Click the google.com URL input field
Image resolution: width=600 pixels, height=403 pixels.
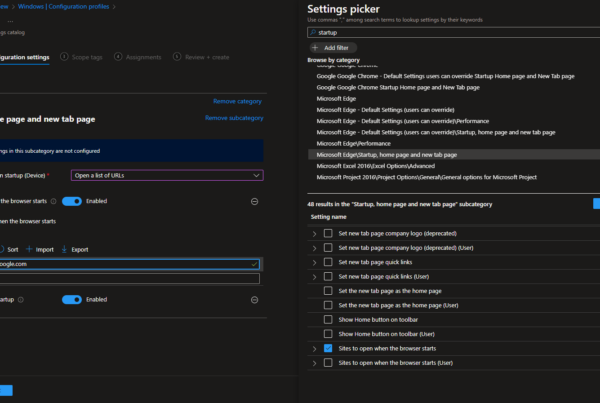pos(129,264)
